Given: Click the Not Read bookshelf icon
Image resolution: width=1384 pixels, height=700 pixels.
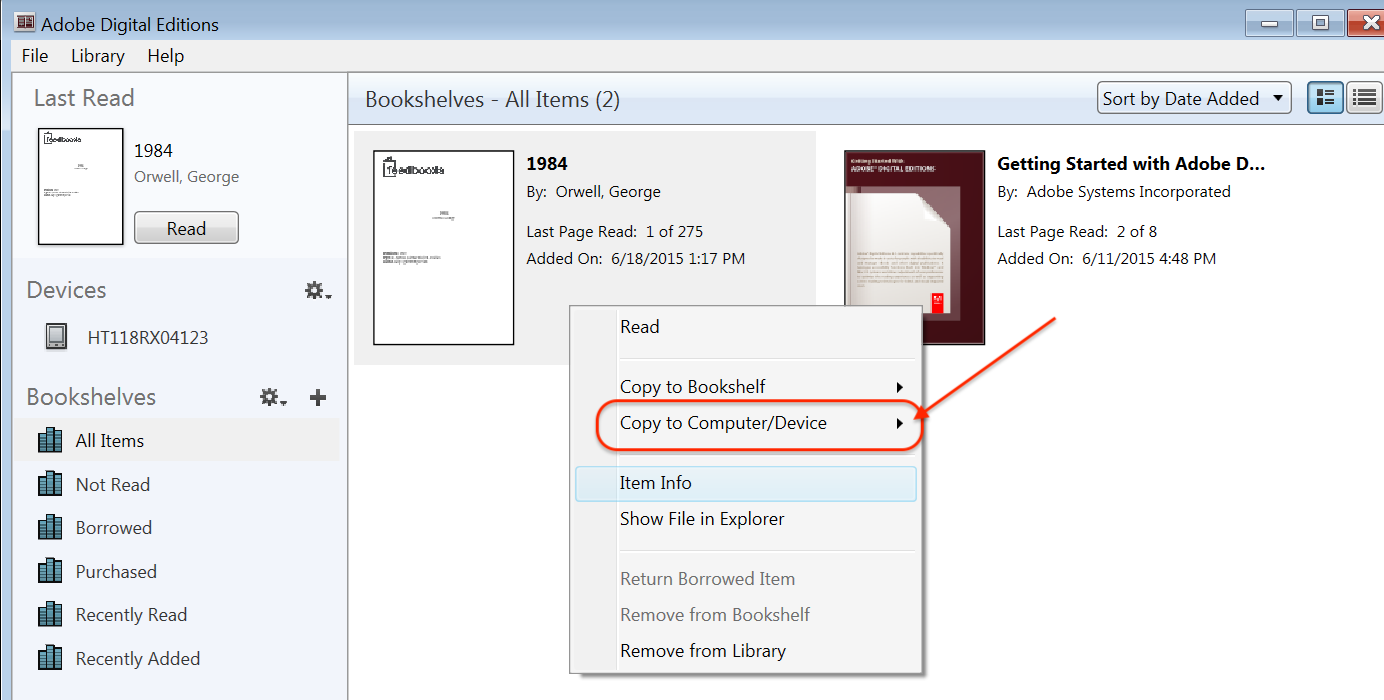Looking at the screenshot, I should [x=50, y=485].
